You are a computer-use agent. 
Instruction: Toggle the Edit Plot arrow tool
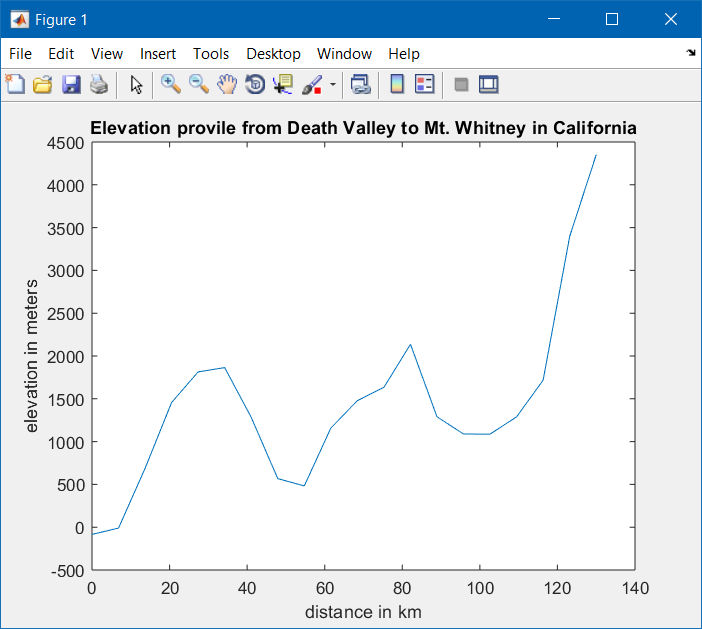[137, 85]
